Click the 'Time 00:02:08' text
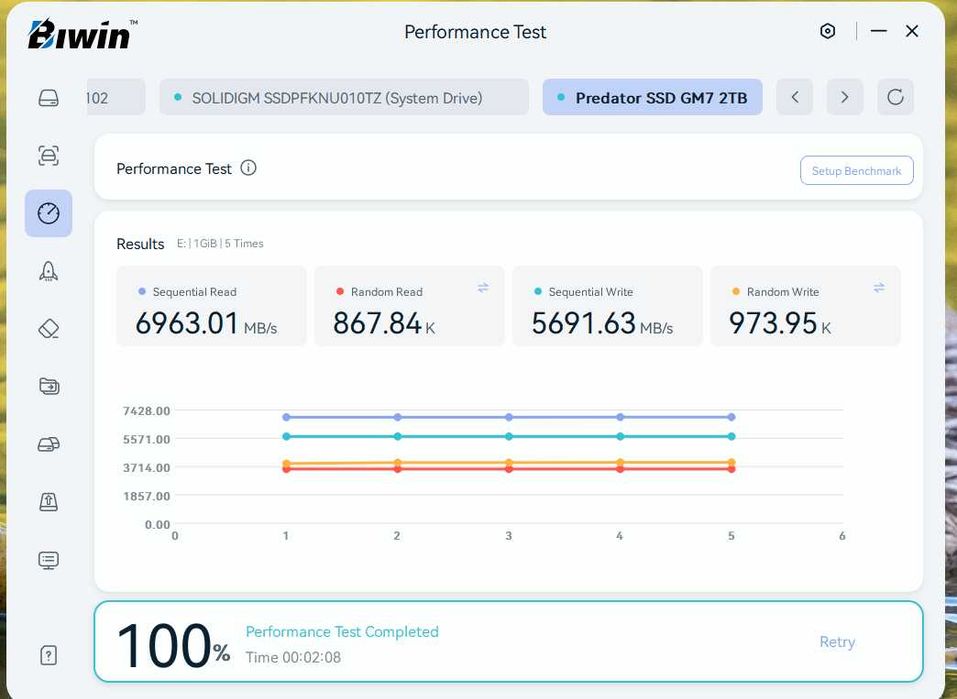957x699 pixels. tap(293, 657)
